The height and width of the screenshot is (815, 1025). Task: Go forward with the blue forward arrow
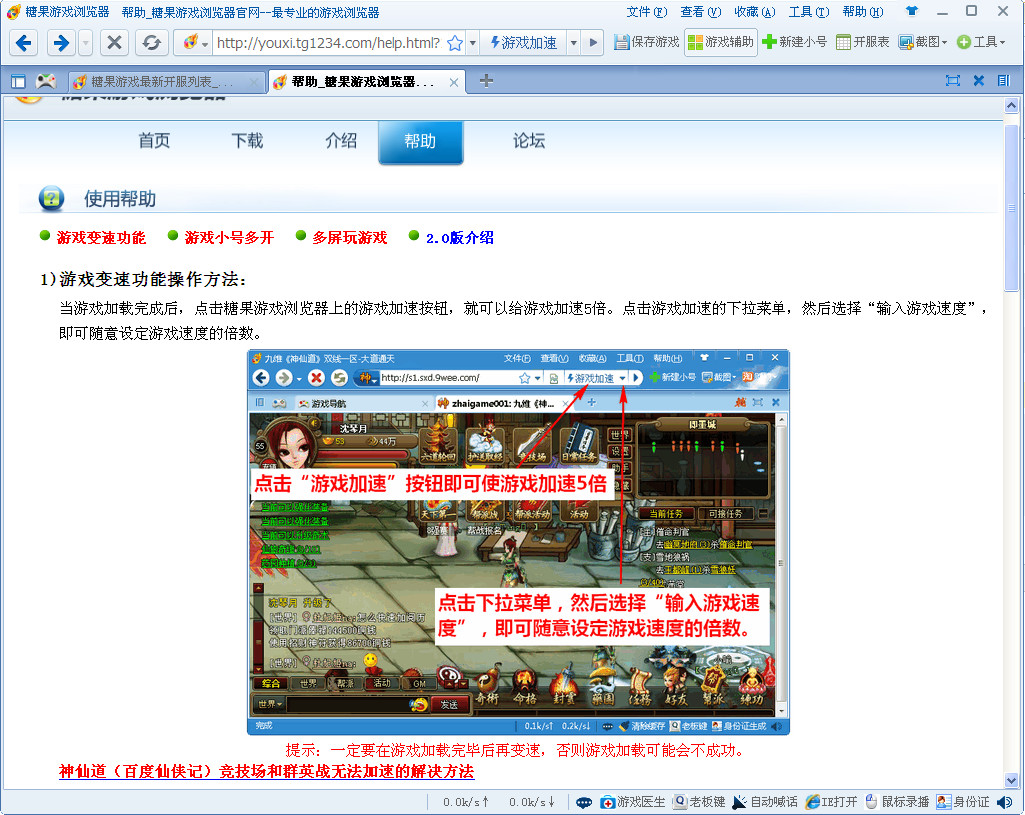[61, 43]
